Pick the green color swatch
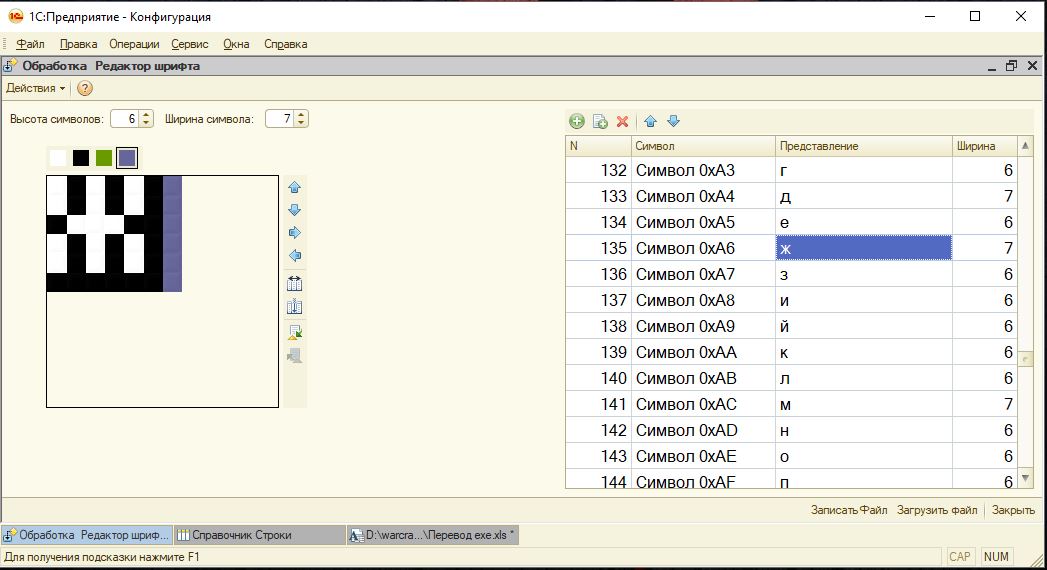Viewport: 1047px width, 570px height. tap(103, 158)
